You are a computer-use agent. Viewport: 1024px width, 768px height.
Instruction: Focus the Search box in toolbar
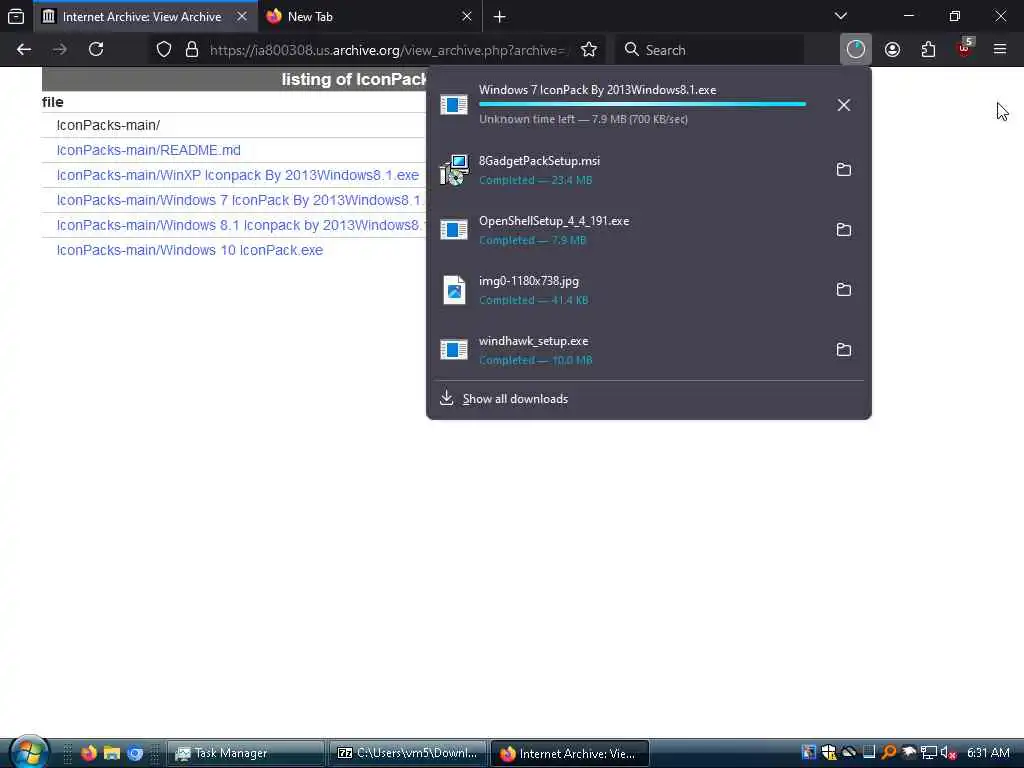pyautogui.click(x=709, y=50)
